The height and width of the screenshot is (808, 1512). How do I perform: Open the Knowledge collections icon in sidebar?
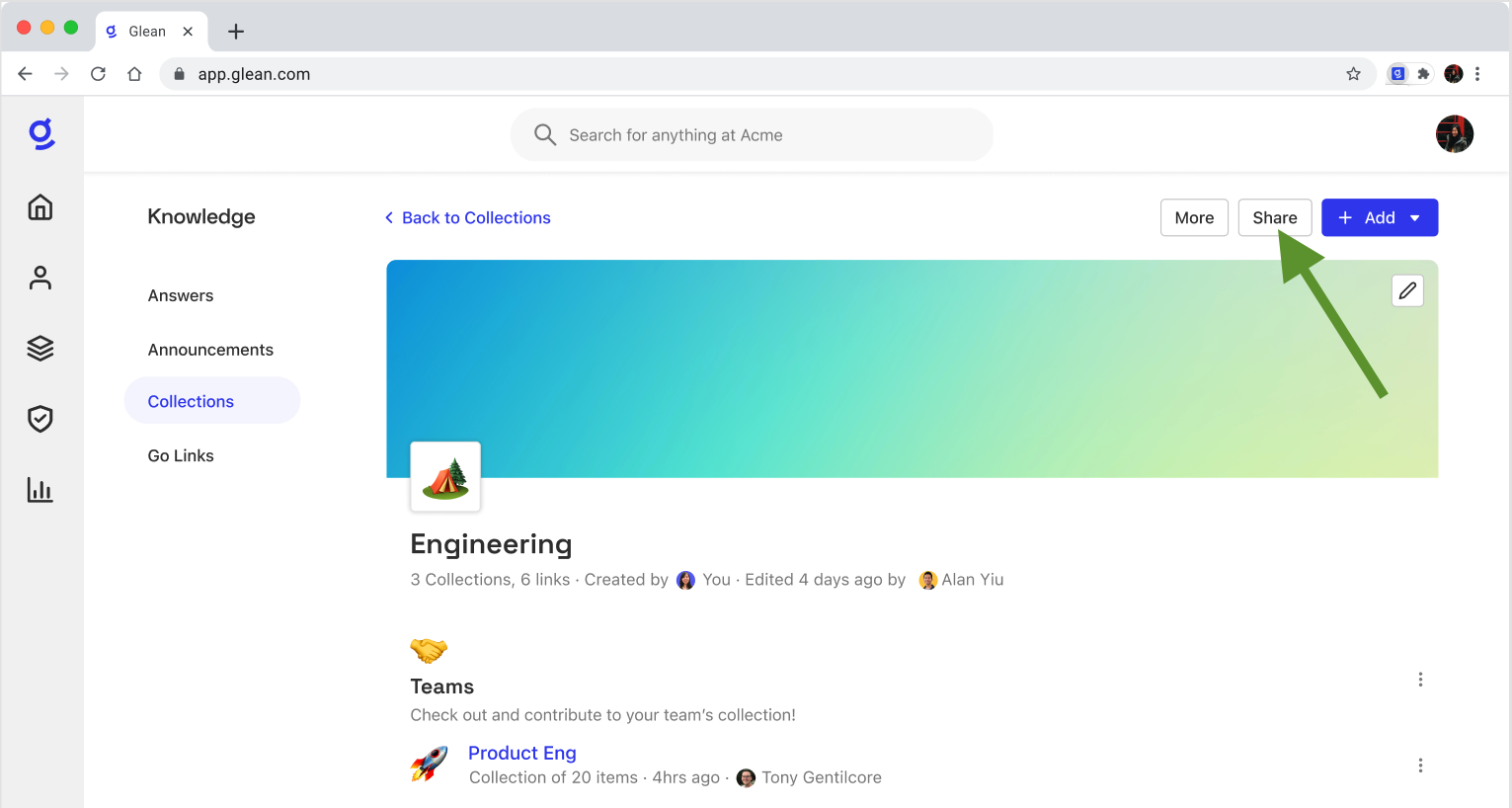coord(40,348)
